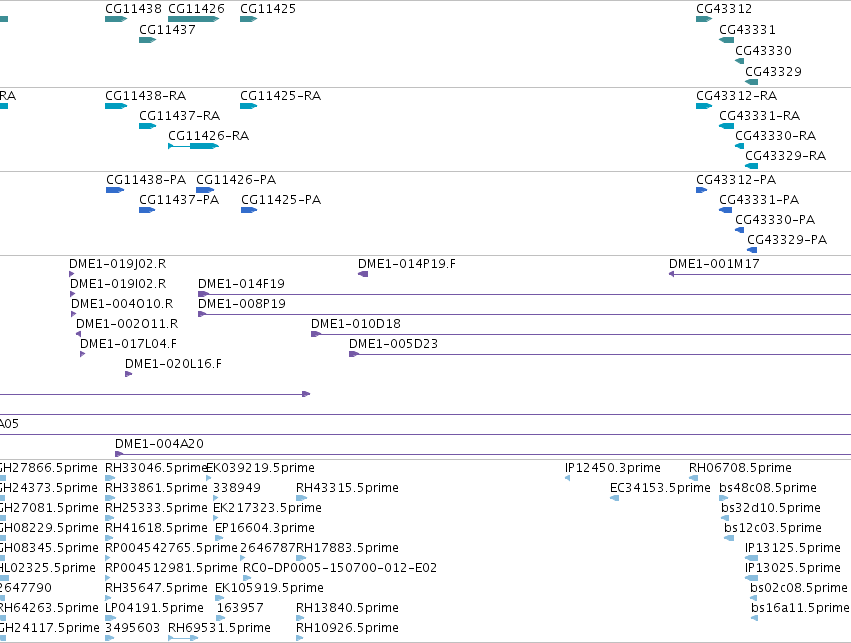This screenshot has width=851, height=643.
Task: Click the CG11438-PA protein feature
Action: [x=115, y=190]
